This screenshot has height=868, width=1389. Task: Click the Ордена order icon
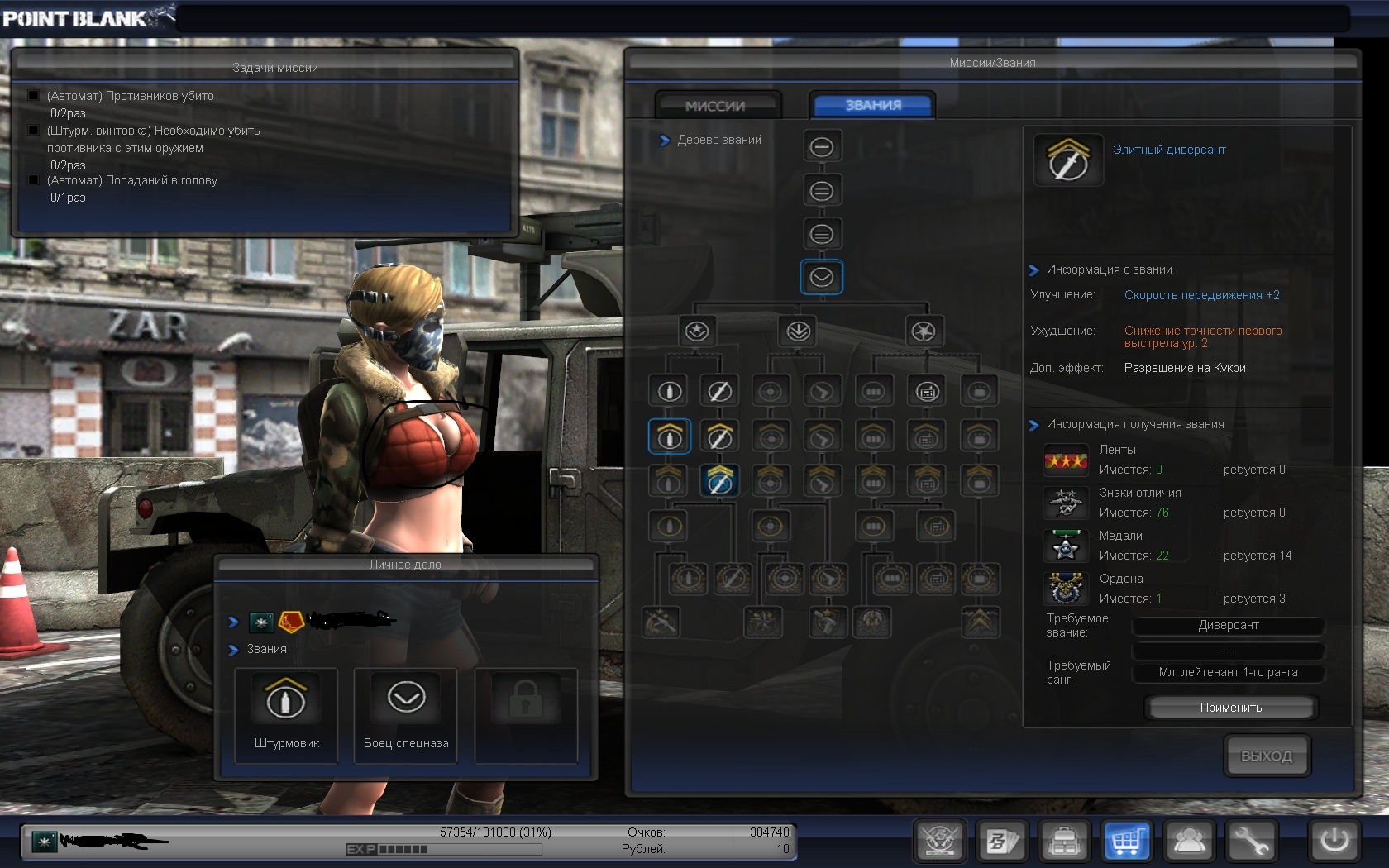click(x=1066, y=589)
